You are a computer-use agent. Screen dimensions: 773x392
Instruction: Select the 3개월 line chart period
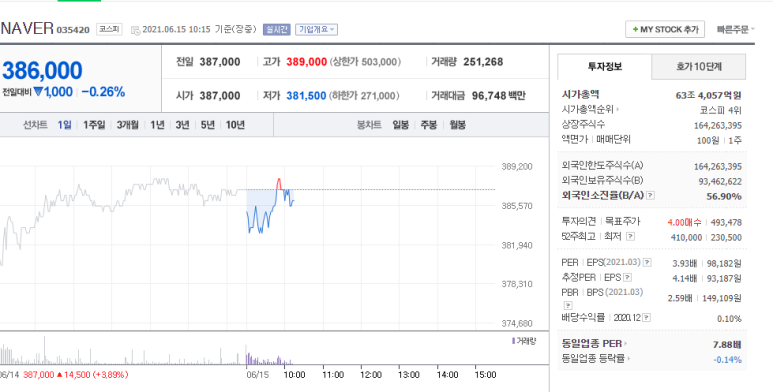127,125
